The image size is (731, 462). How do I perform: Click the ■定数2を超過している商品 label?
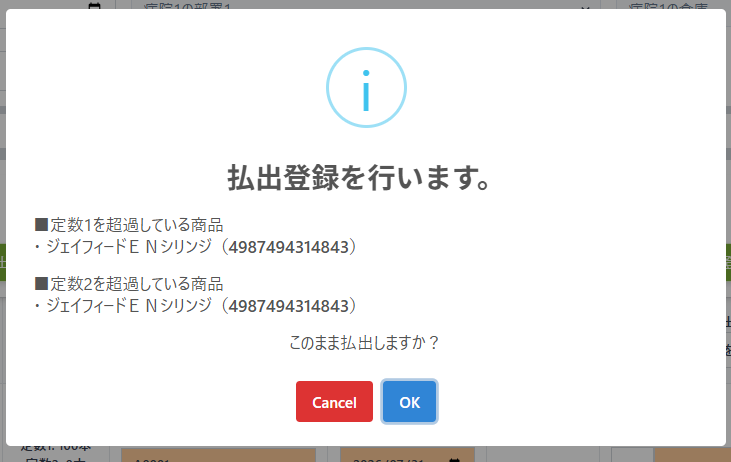point(129,284)
